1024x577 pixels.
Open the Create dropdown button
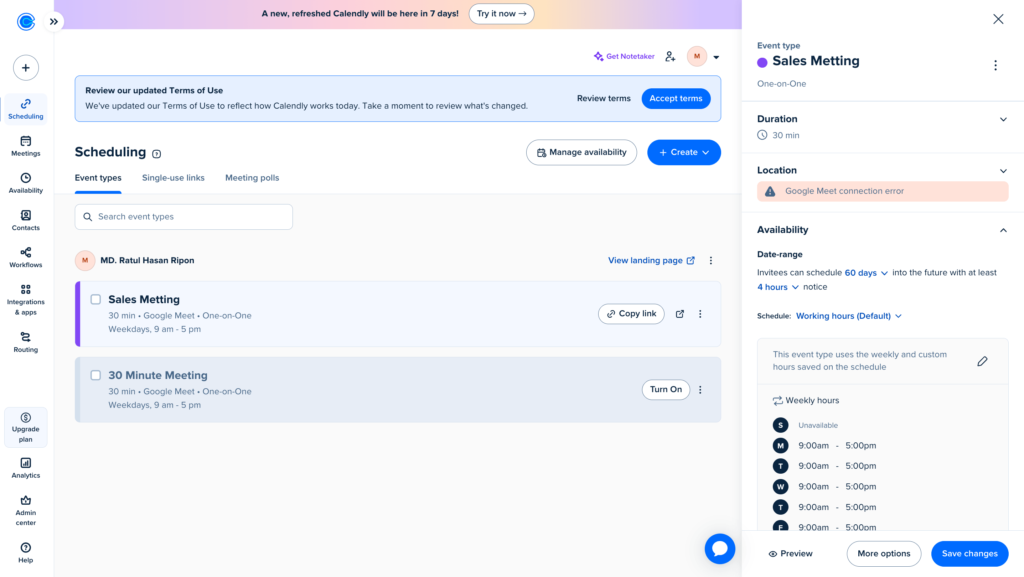click(x=684, y=152)
